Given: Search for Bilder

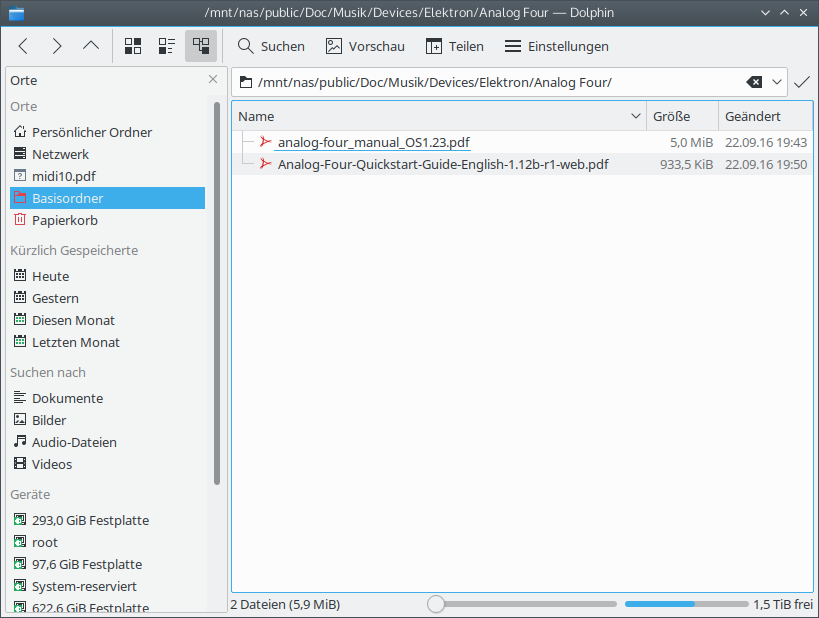Looking at the screenshot, I should (x=107, y=420).
